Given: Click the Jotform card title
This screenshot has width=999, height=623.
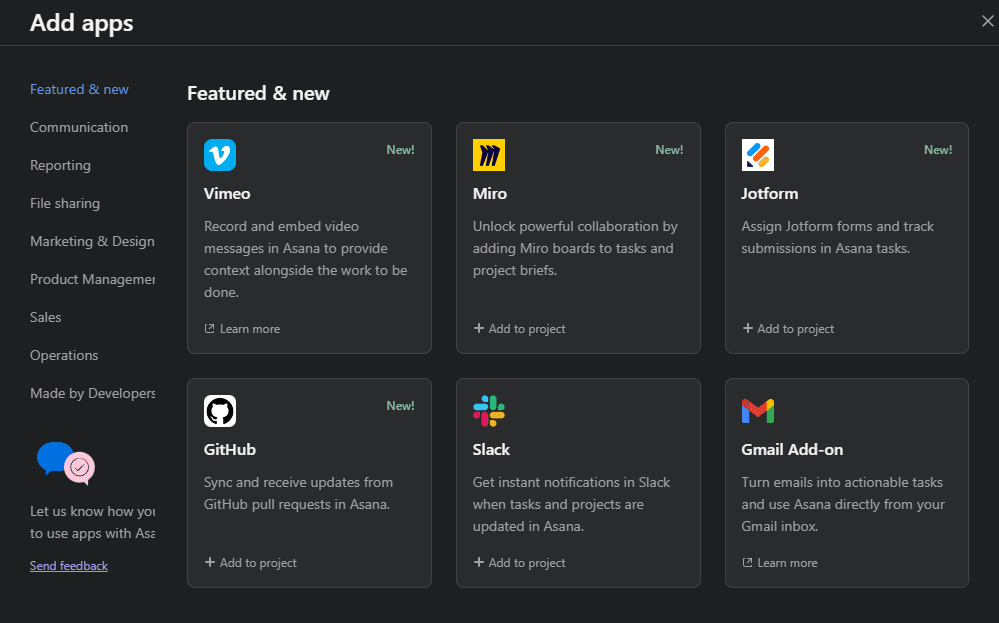Looking at the screenshot, I should point(770,194).
